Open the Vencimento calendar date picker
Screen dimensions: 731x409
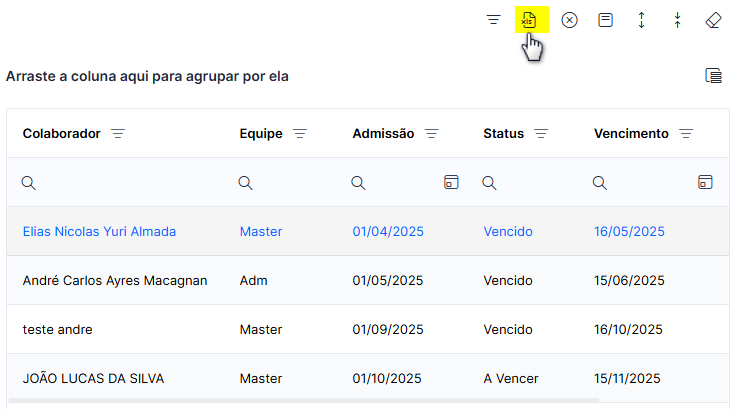[x=705, y=182]
